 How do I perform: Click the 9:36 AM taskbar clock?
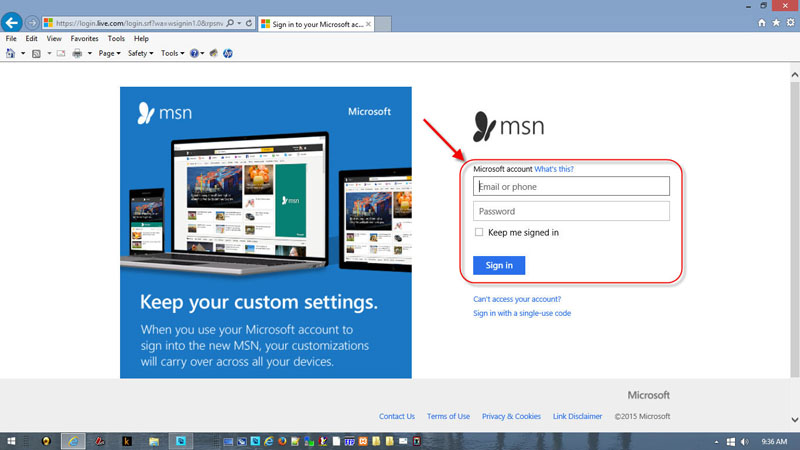[774, 441]
